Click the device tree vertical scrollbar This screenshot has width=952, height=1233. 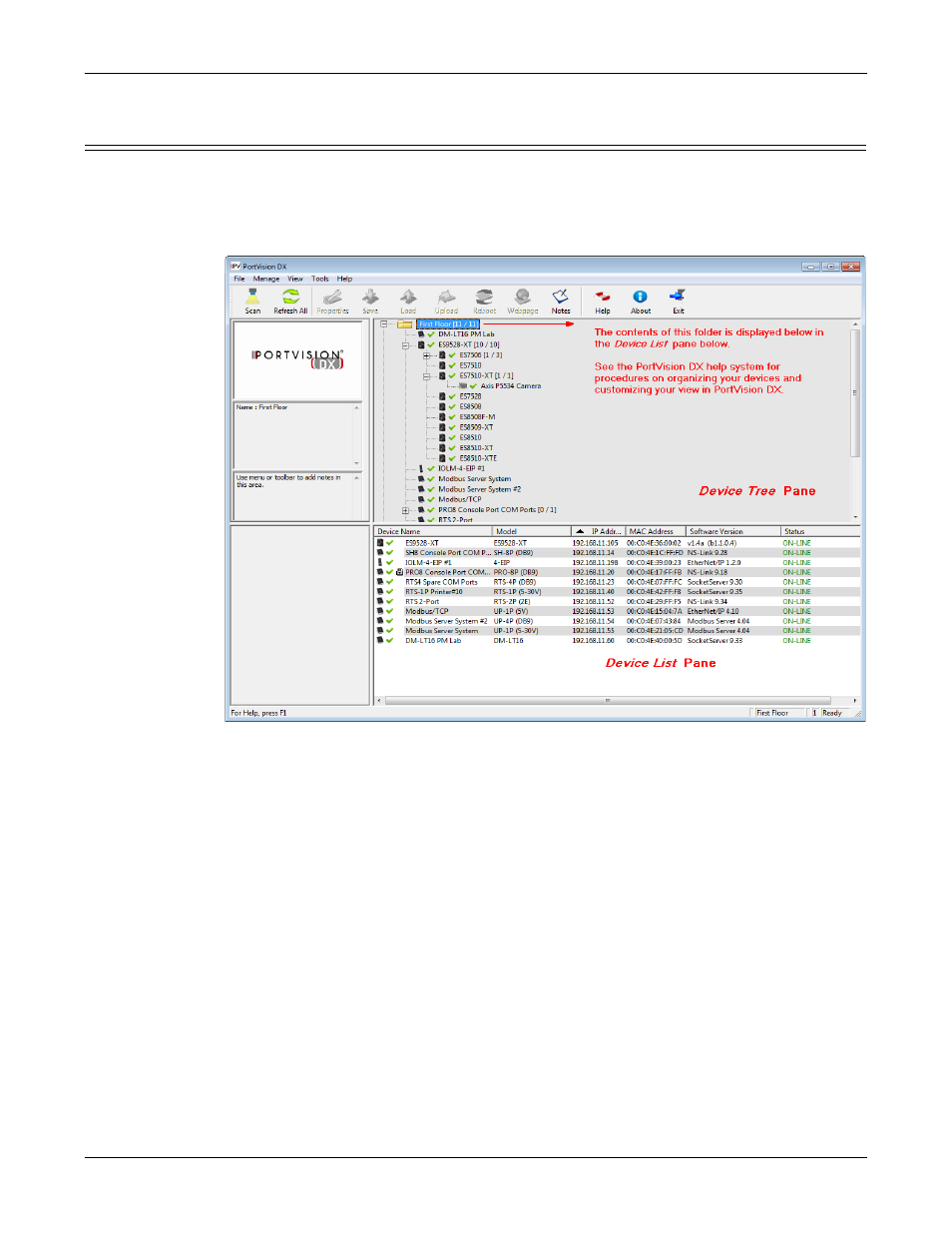(855, 419)
